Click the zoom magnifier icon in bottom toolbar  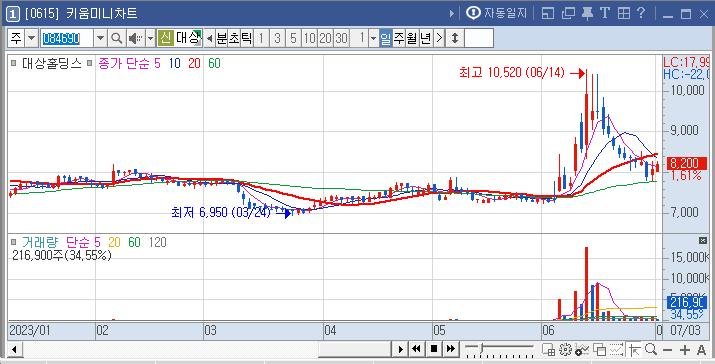pyautogui.click(x=651, y=349)
